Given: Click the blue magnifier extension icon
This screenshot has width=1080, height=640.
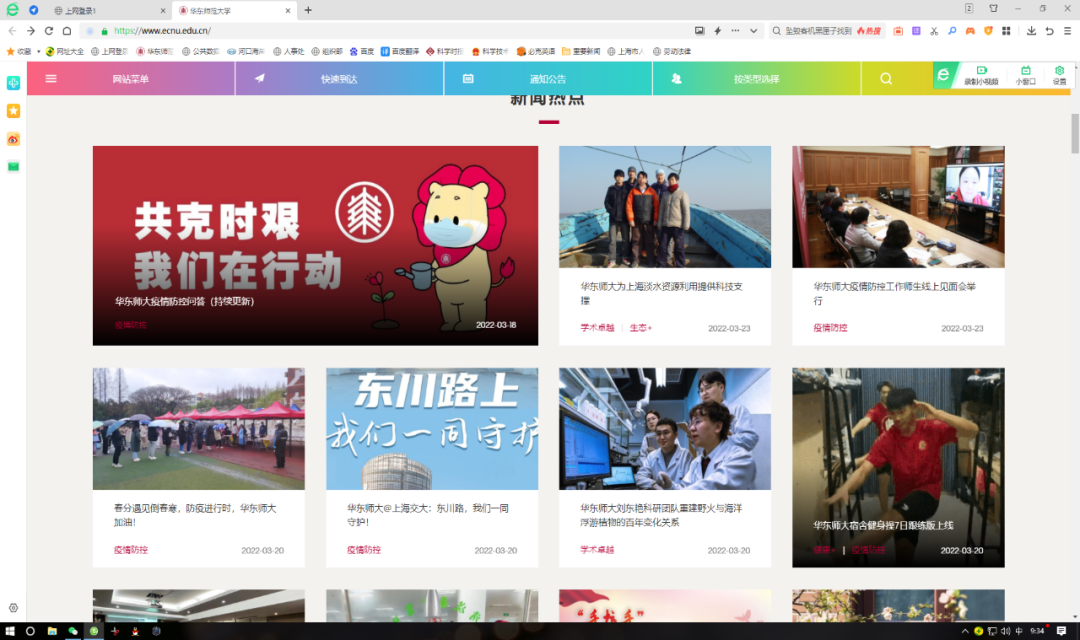Looking at the screenshot, I should (x=952, y=31).
